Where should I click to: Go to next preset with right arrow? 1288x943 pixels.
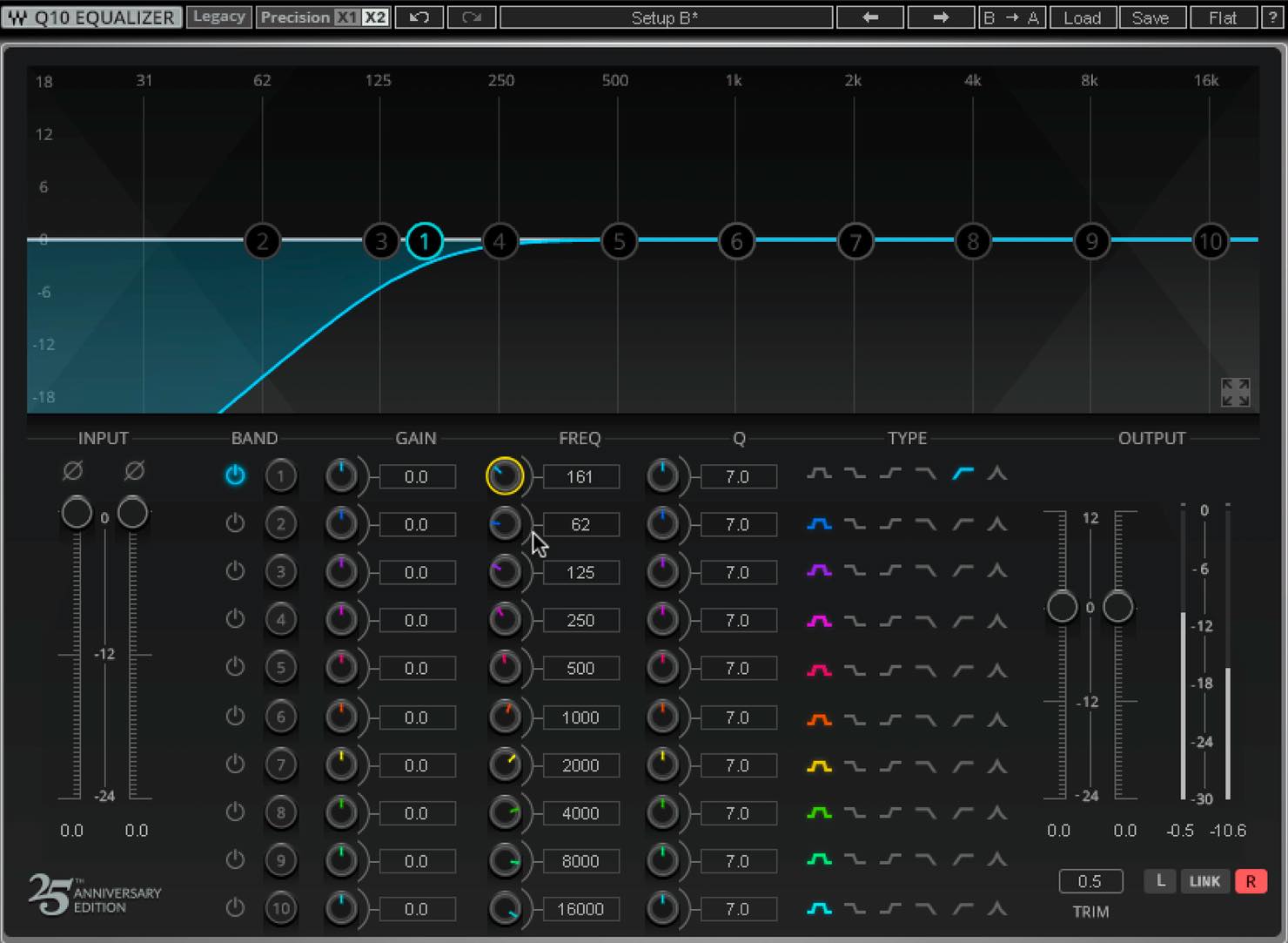[x=940, y=17]
